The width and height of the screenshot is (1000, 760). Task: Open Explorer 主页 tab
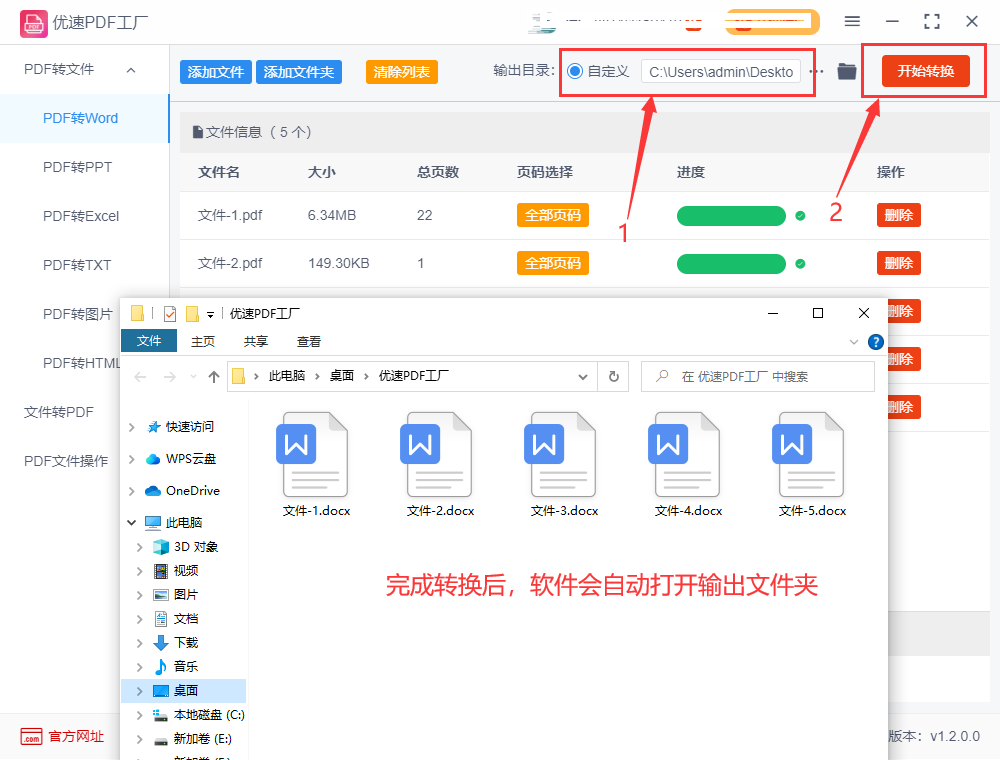click(x=203, y=342)
